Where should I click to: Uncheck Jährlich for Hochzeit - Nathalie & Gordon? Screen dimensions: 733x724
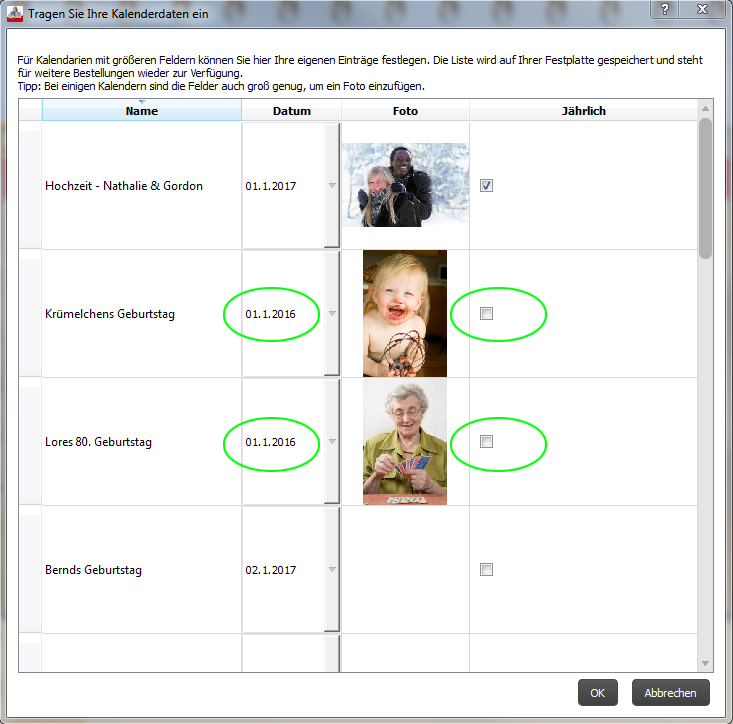pos(486,186)
